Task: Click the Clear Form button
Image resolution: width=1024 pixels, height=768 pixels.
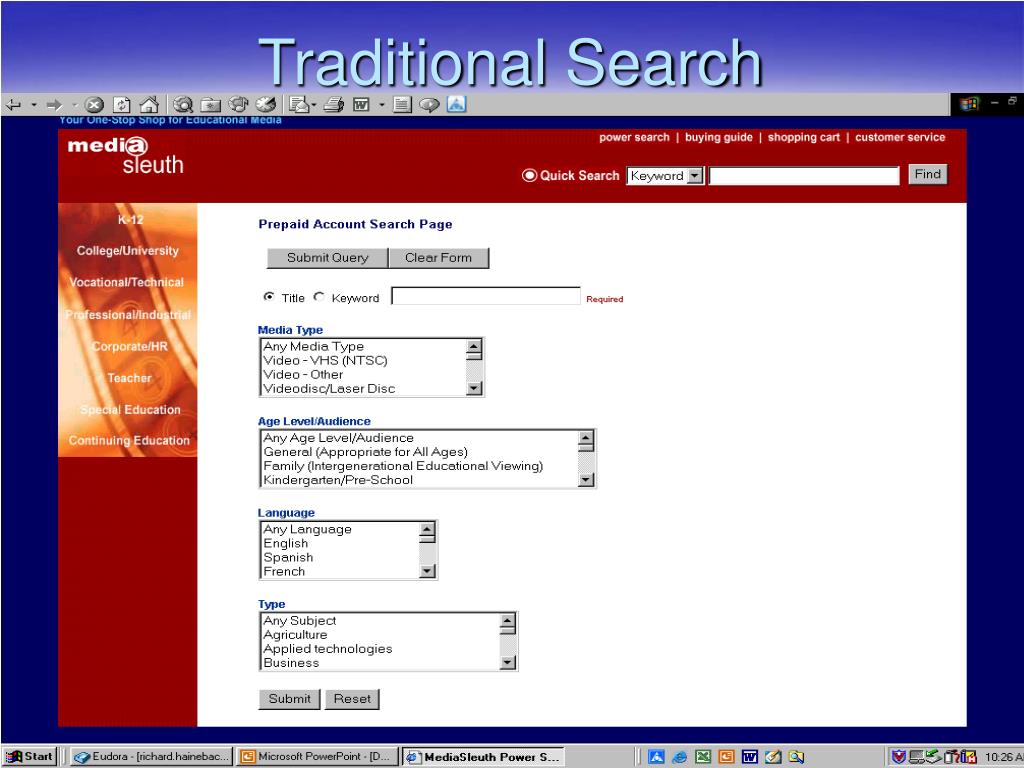Action: tap(439, 258)
